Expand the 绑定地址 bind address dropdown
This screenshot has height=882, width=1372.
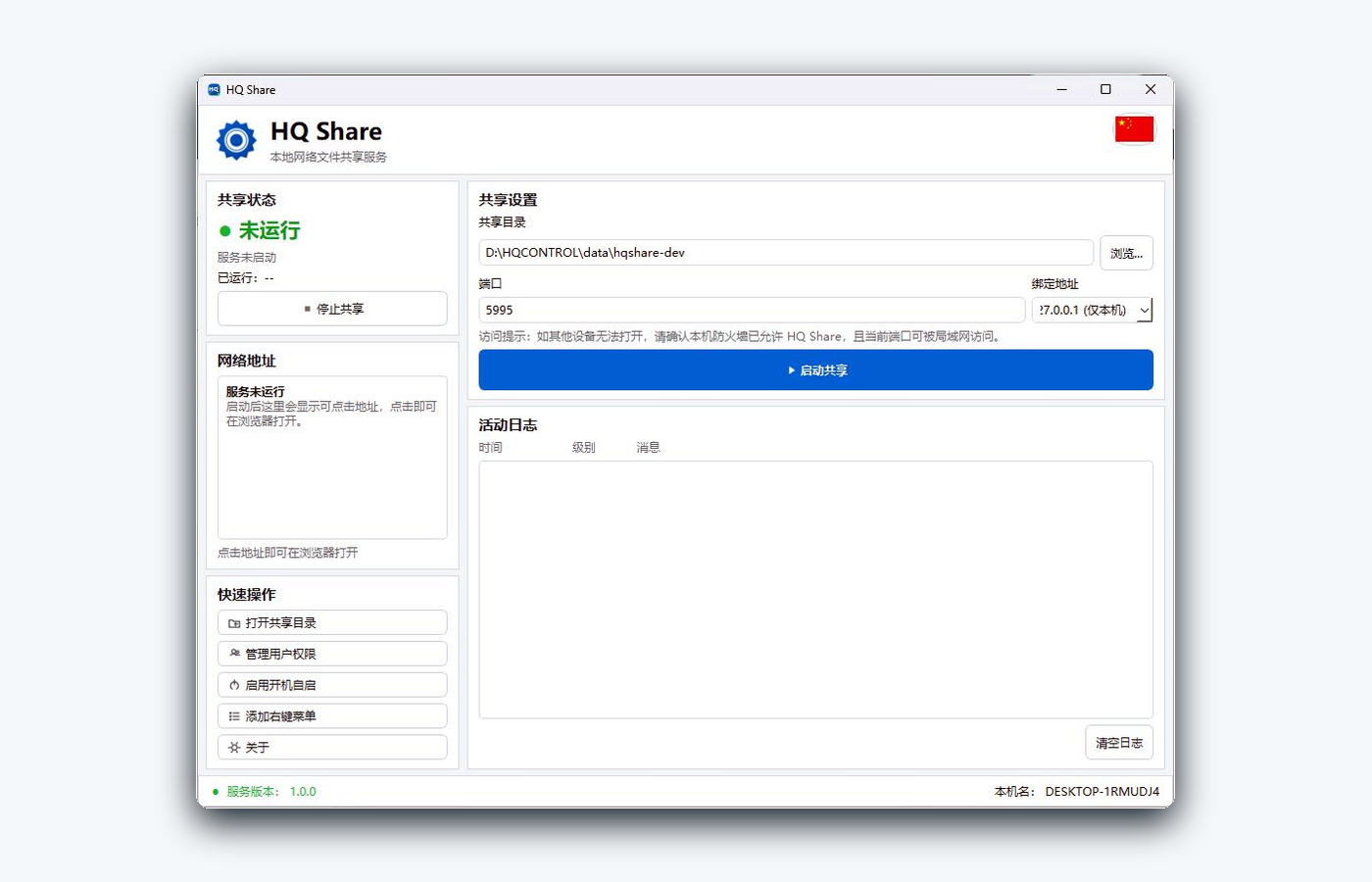click(x=1092, y=310)
